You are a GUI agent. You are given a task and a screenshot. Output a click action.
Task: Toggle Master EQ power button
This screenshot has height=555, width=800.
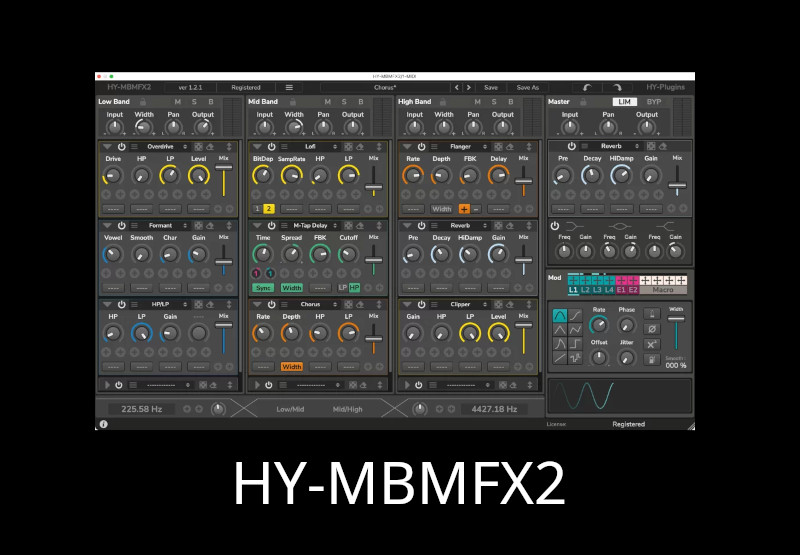pyautogui.click(x=555, y=225)
